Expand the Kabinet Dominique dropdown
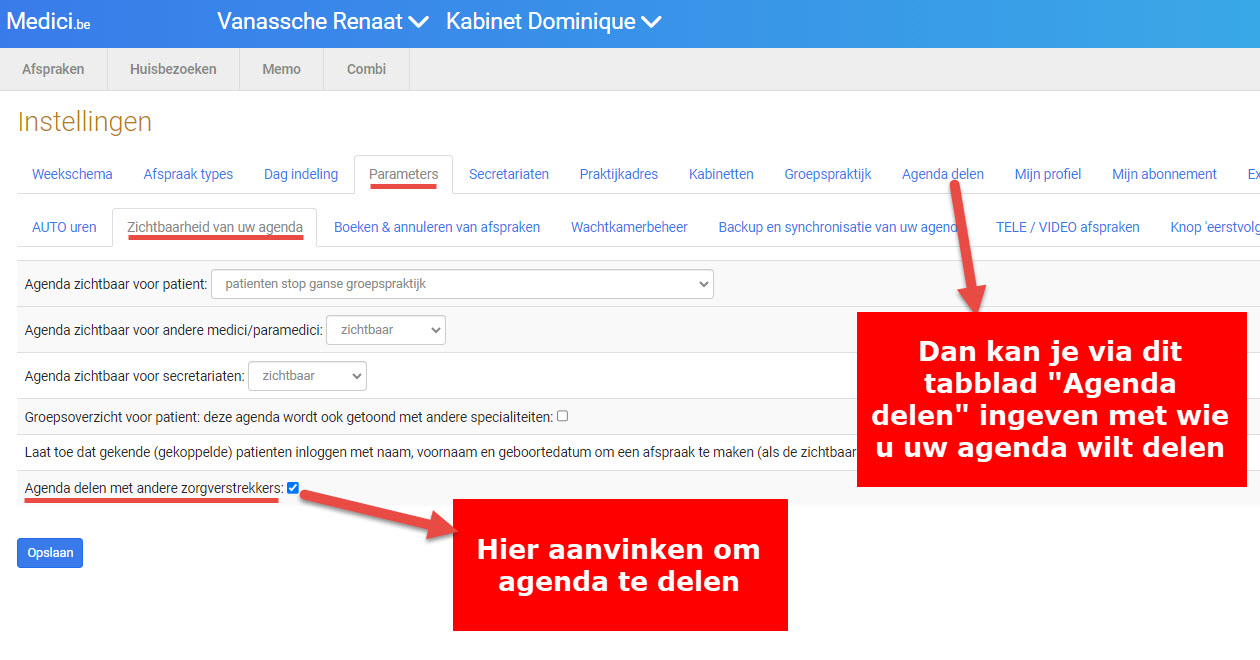 (x=553, y=22)
